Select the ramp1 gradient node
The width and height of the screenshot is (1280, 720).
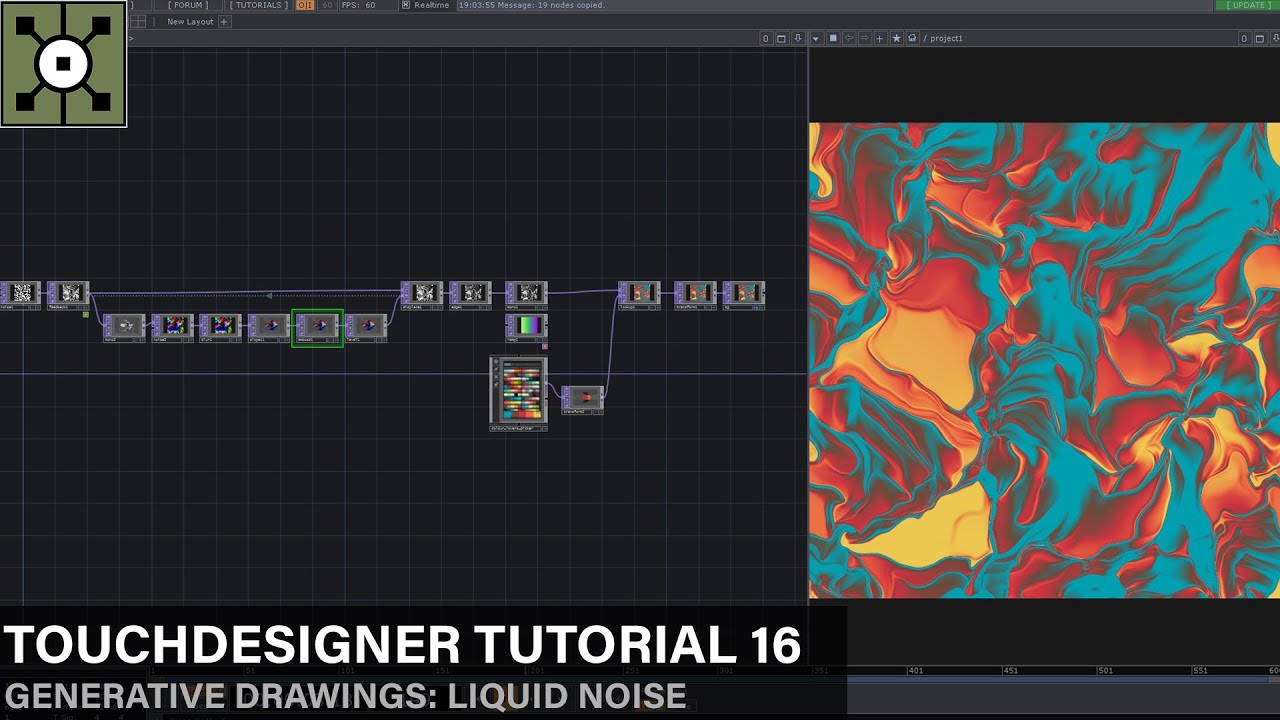coord(526,327)
